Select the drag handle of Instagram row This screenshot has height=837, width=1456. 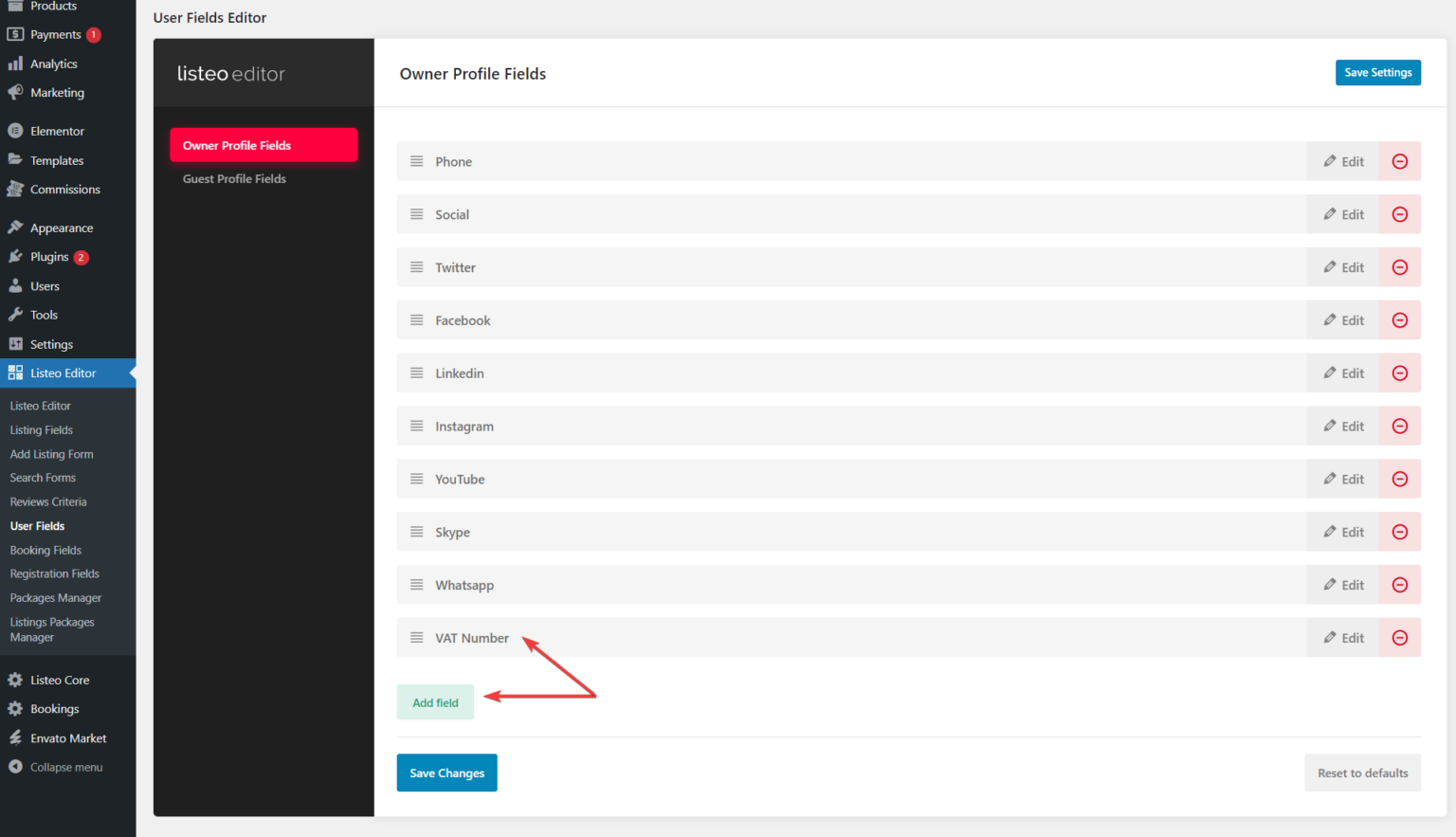(416, 427)
